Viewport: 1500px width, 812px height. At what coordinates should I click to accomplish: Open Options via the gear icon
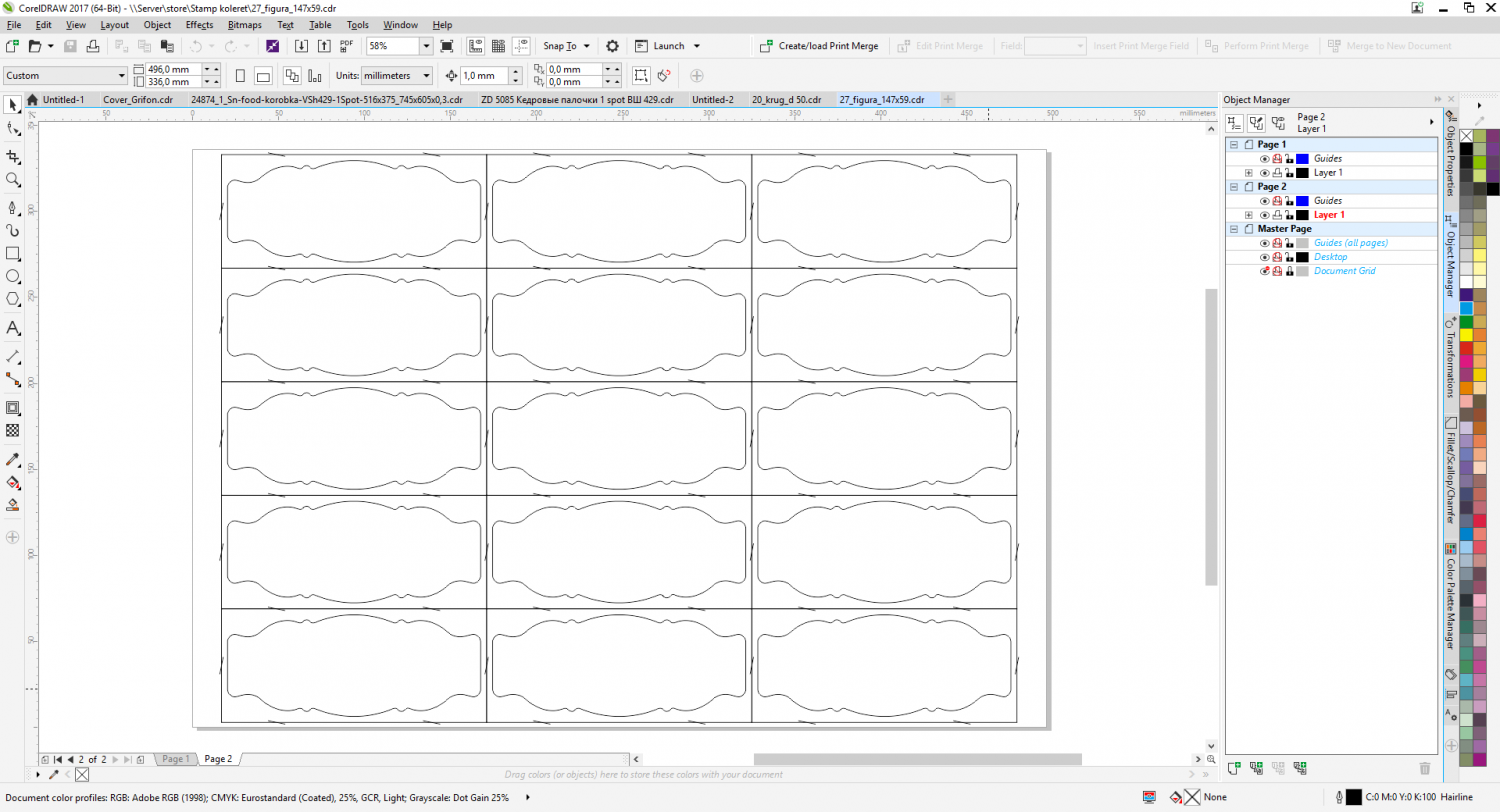[x=612, y=46]
